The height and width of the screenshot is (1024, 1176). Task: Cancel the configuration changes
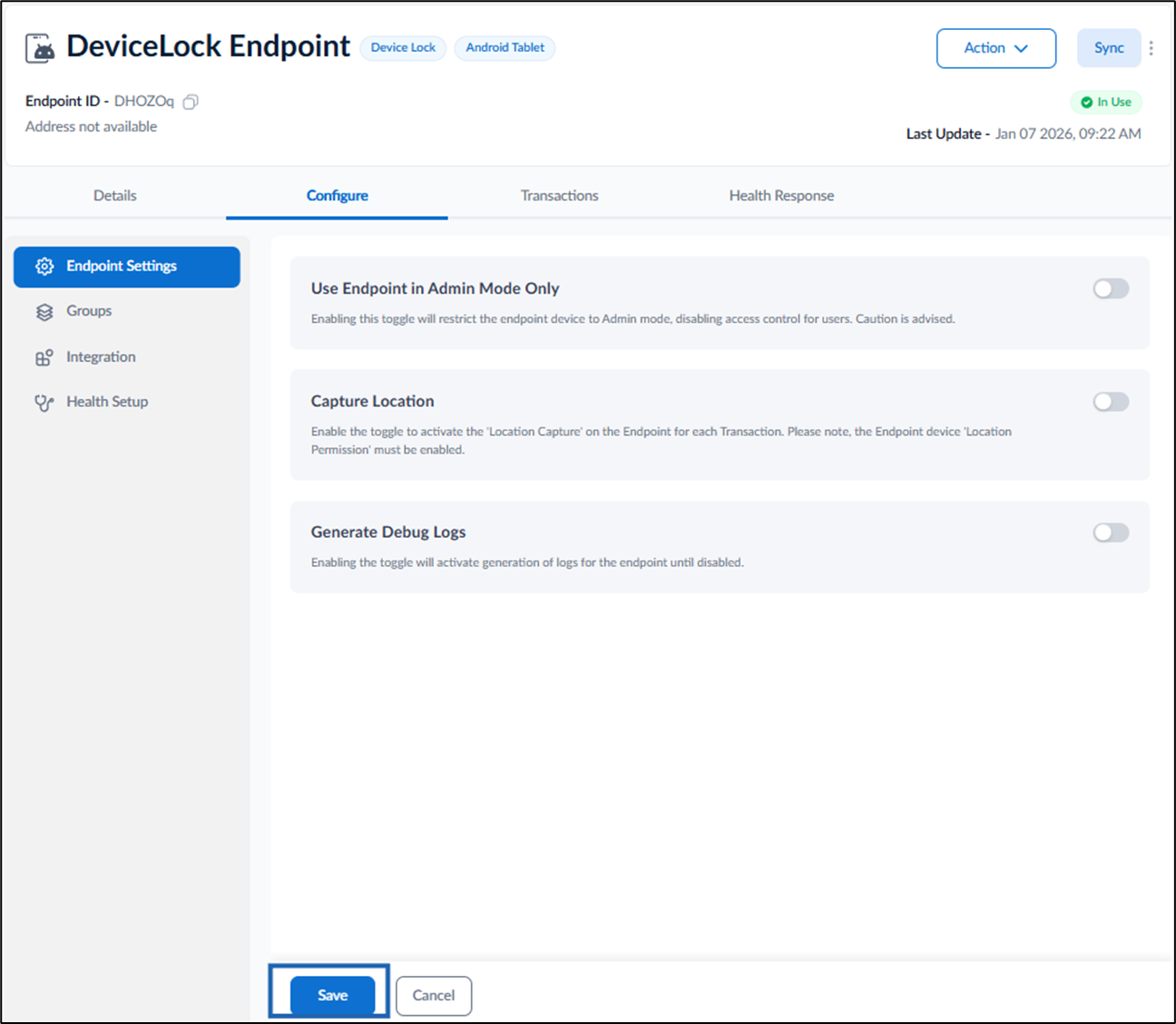pyautogui.click(x=434, y=995)
